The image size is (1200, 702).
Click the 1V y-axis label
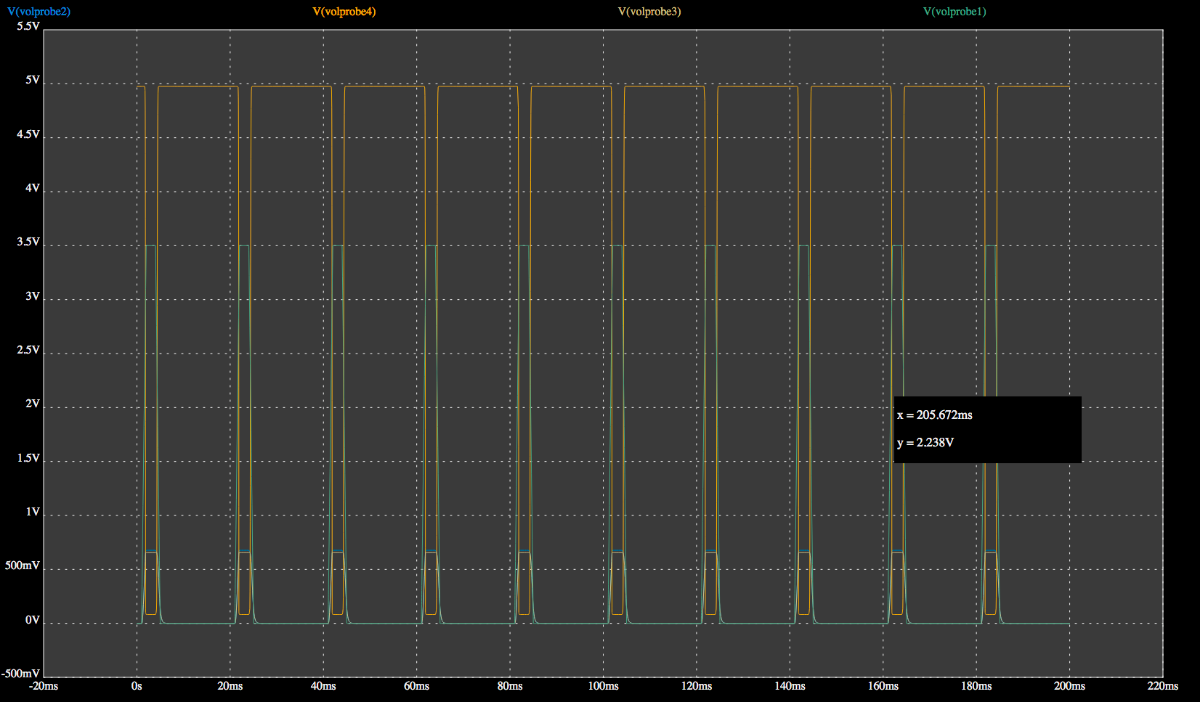[31, 512]
